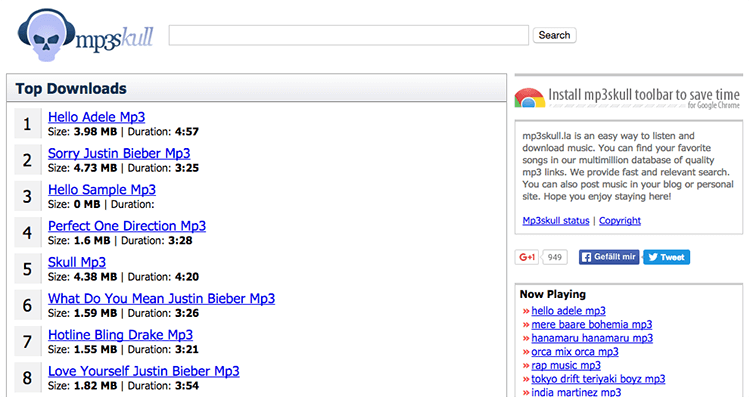750x397 pixels.
Task: Open Love Yourself Justin Bieber Mp3 link
Action: [143, 372]
